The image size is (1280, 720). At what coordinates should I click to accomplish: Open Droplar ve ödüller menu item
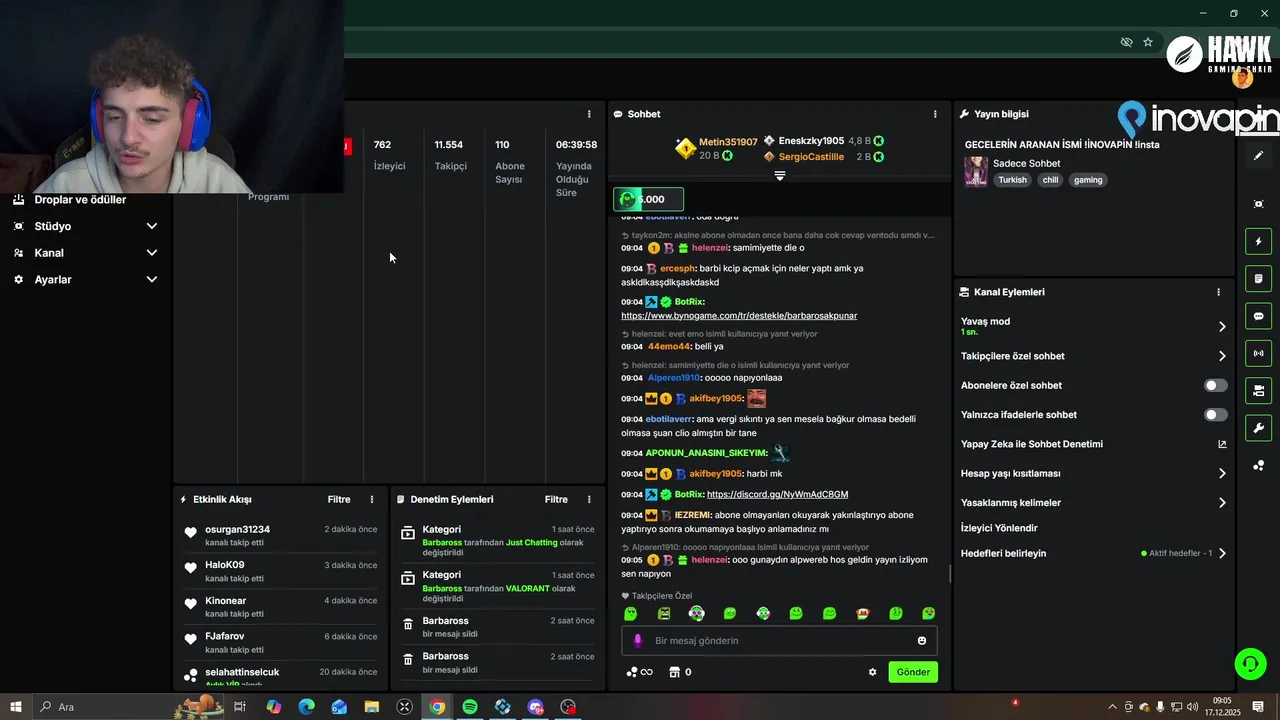(80, 199)
